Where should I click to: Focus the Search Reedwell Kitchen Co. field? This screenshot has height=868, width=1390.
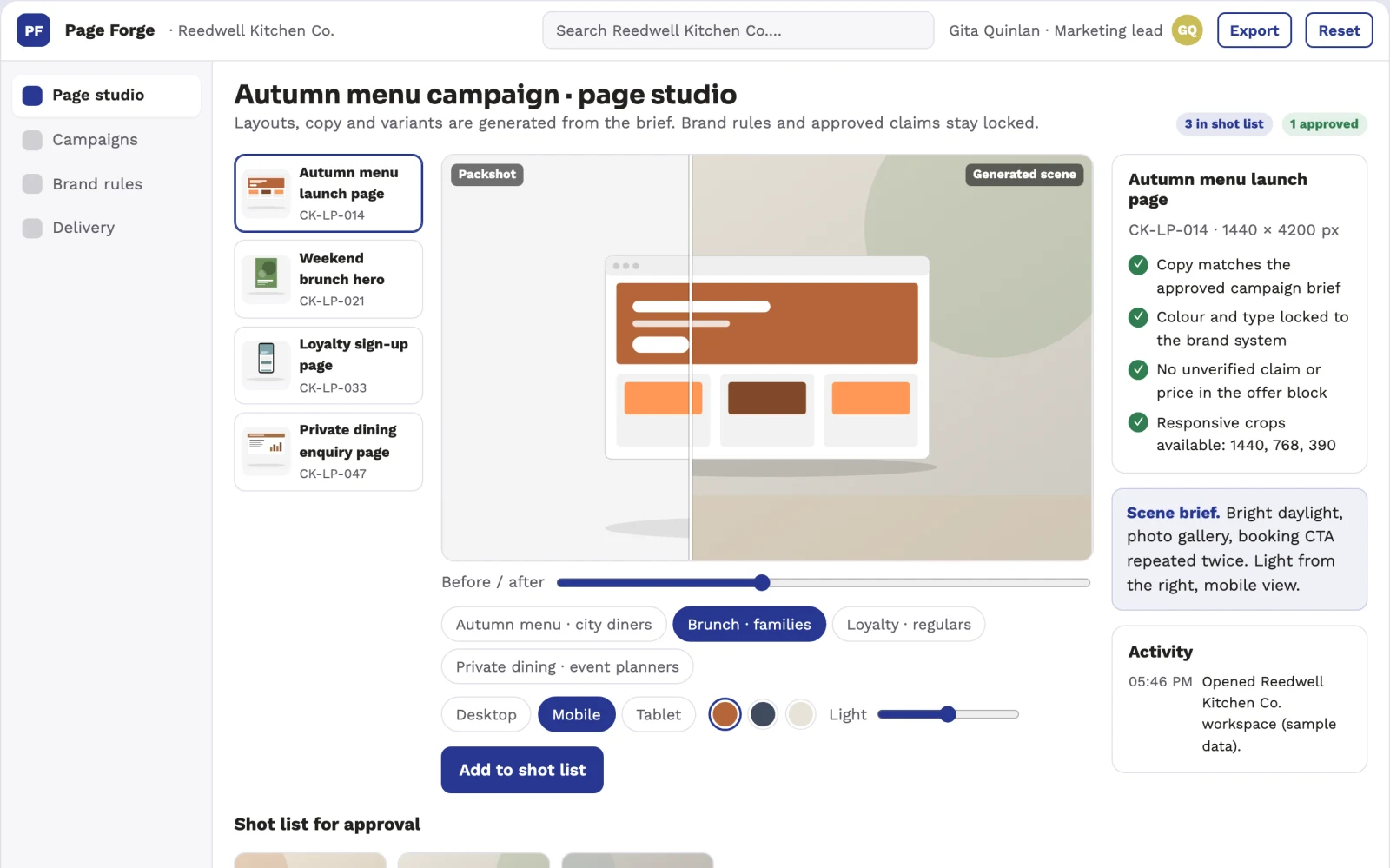738,30
